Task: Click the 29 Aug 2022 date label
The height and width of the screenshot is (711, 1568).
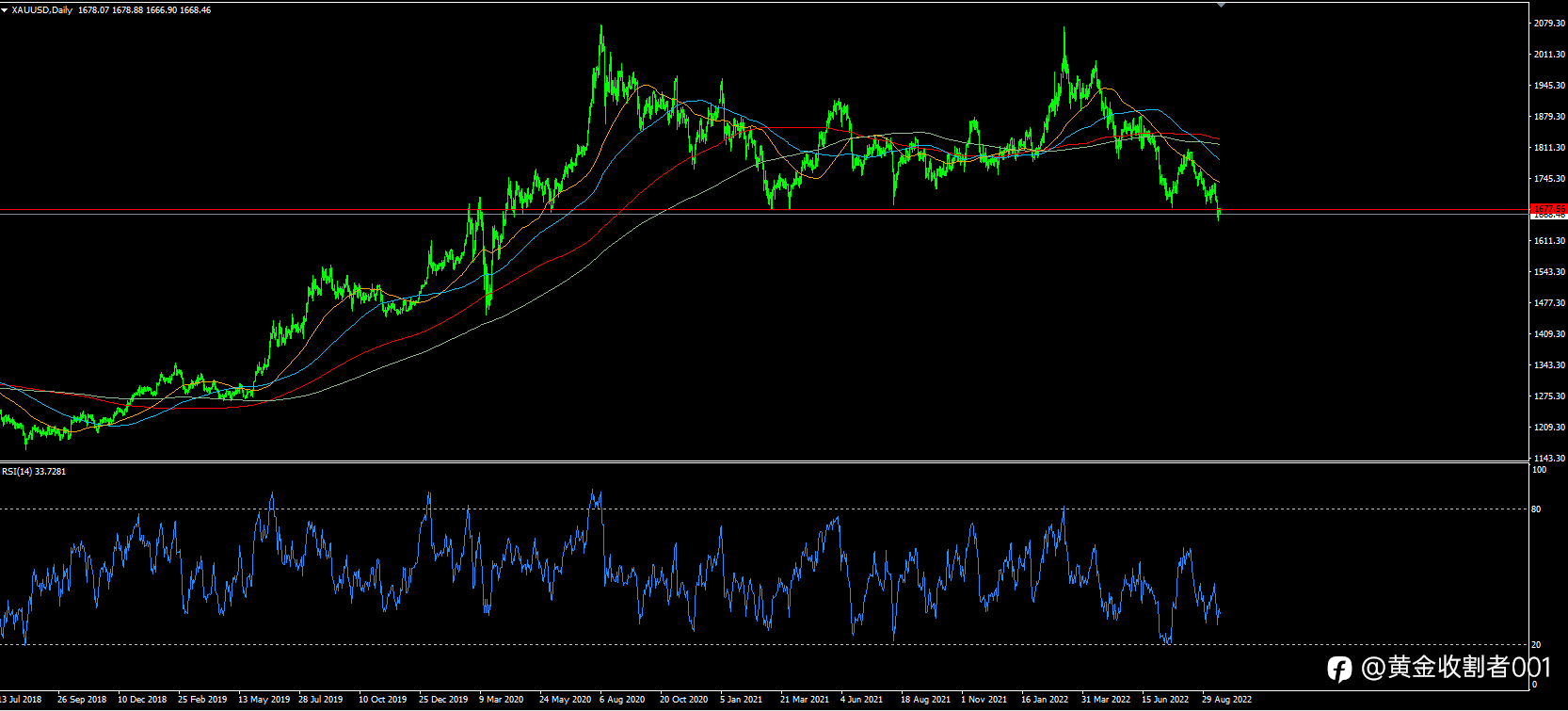Action: (1227, 700)
